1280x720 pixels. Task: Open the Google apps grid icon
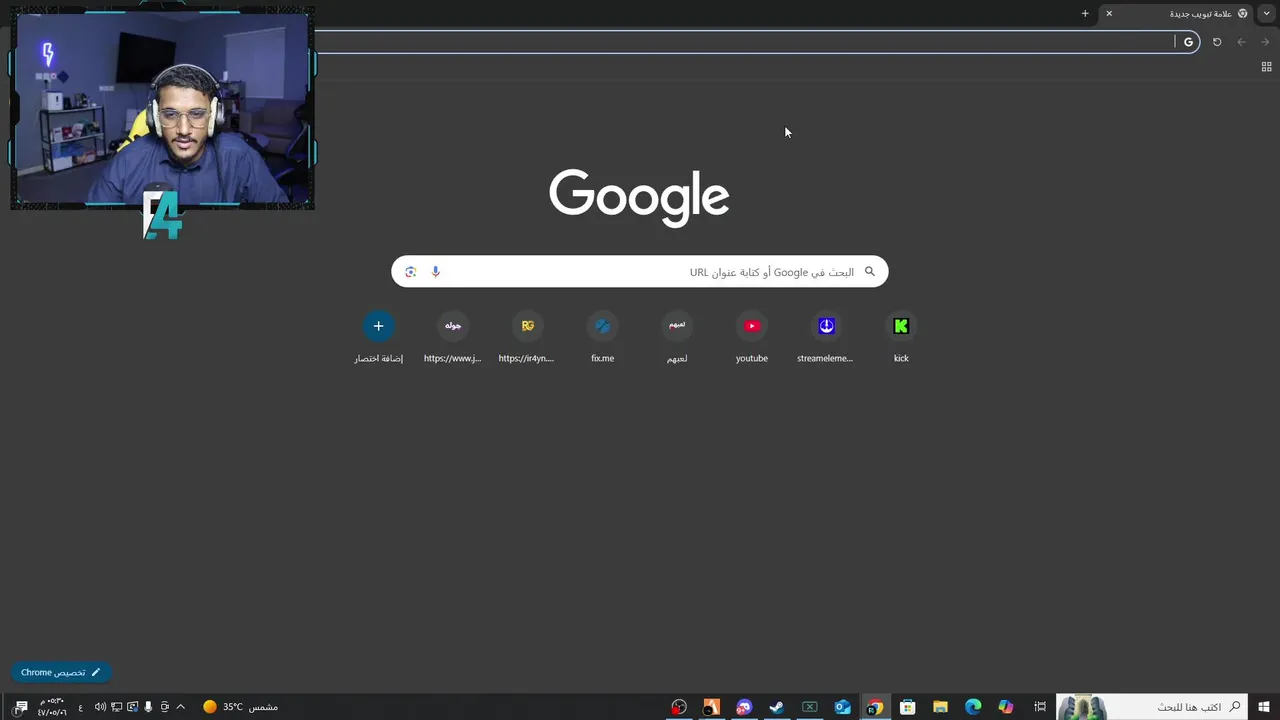tap(1266, 67)
